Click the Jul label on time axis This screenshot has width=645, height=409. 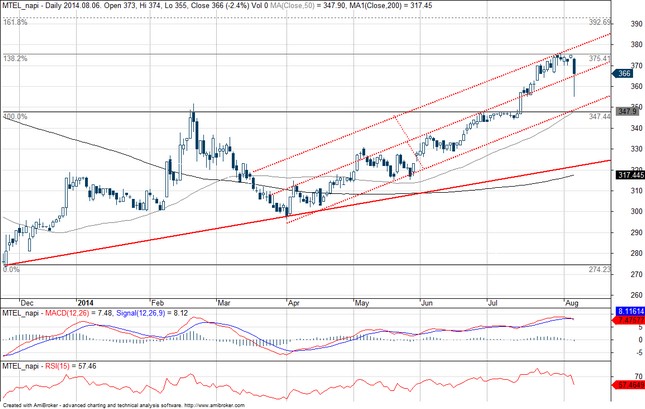click(x=492, y=303)
